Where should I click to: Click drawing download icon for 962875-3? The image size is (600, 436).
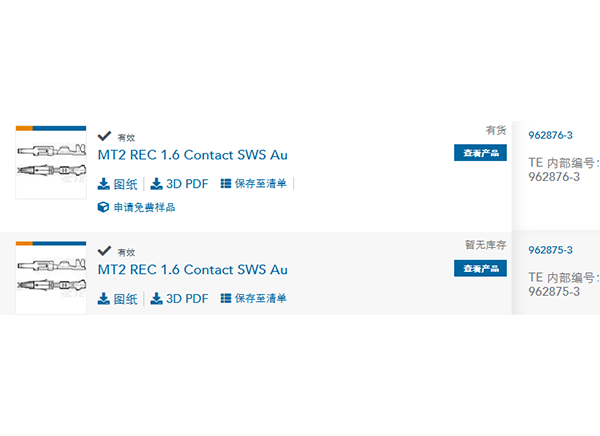click(103, 299)
